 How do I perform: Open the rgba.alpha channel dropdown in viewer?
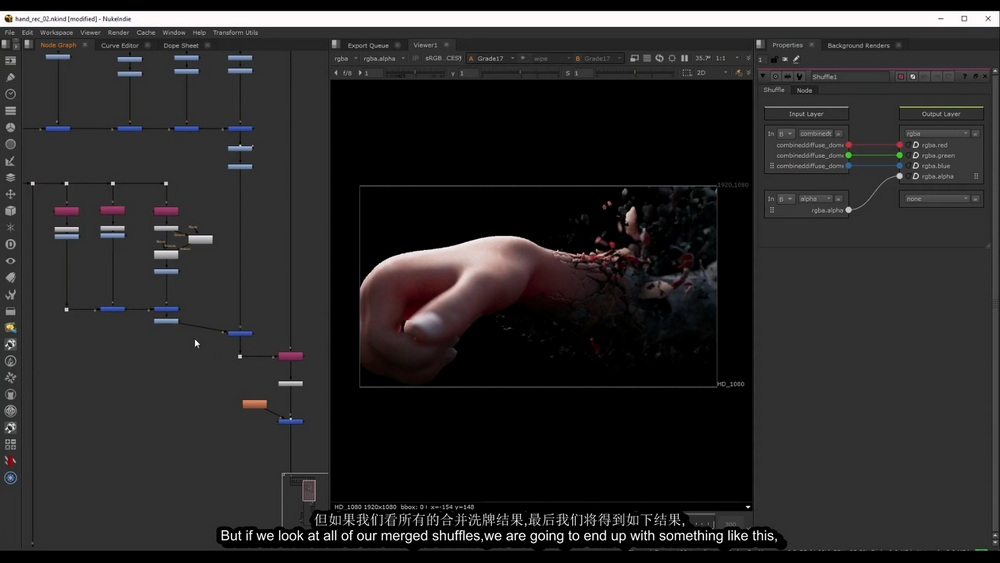[384, 59]
